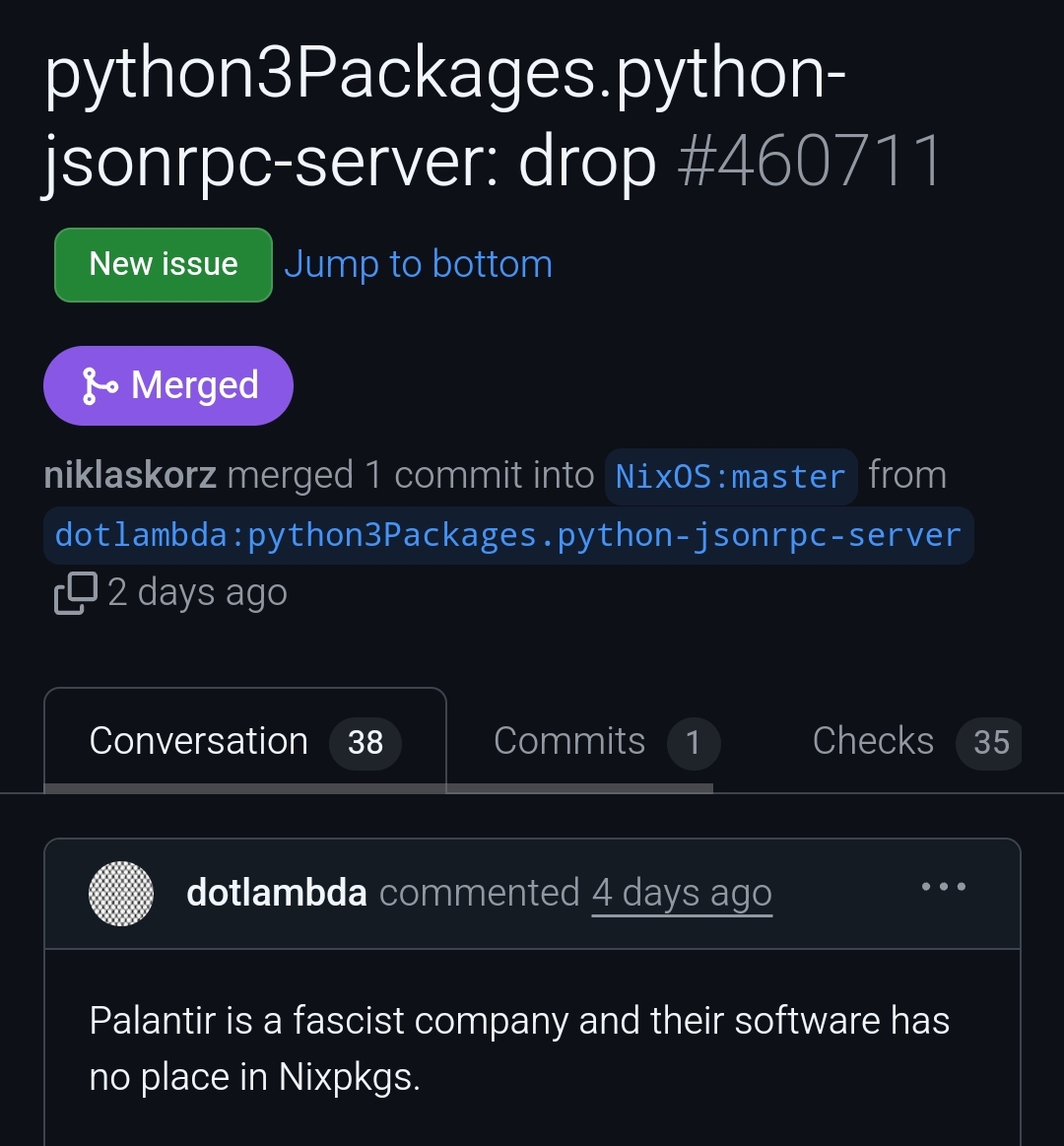
Task: Open dotlambda's python-jsonrpc-server head branch
Action: [x=507, y=535]
